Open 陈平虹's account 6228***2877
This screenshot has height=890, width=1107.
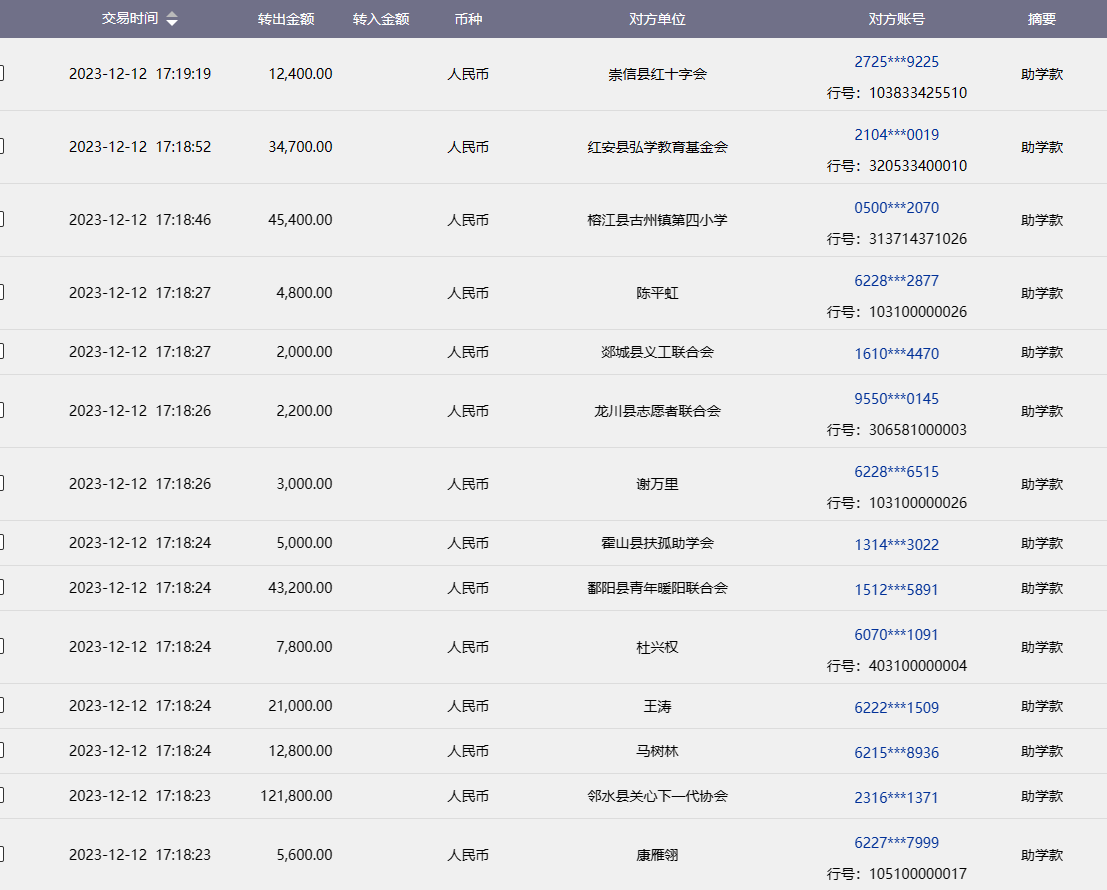tap(896, 281)
